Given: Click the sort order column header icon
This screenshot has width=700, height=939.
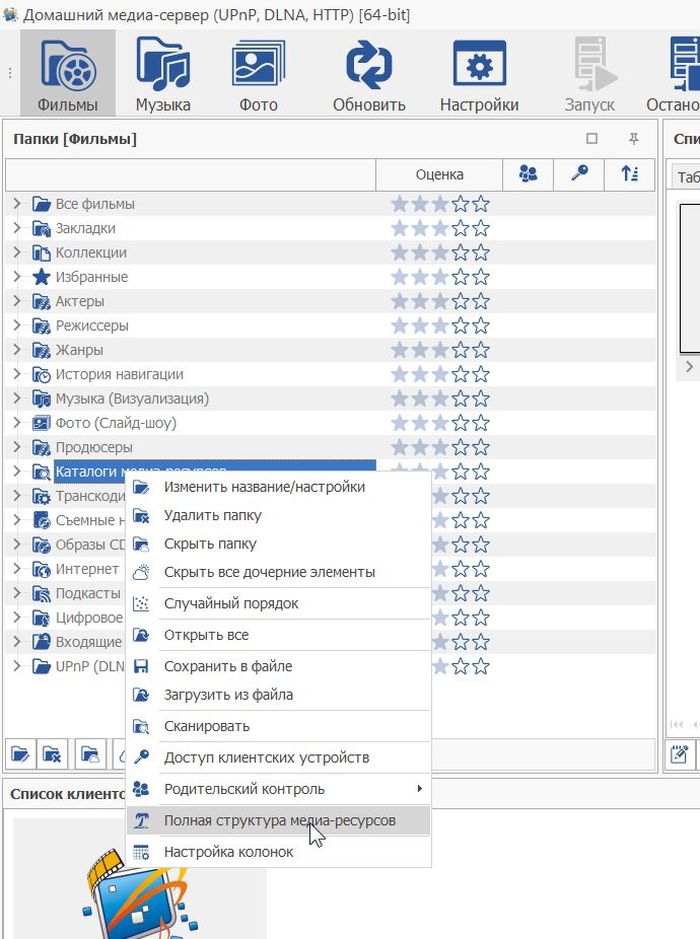Looking at the screenshot, I should (630, 174).
